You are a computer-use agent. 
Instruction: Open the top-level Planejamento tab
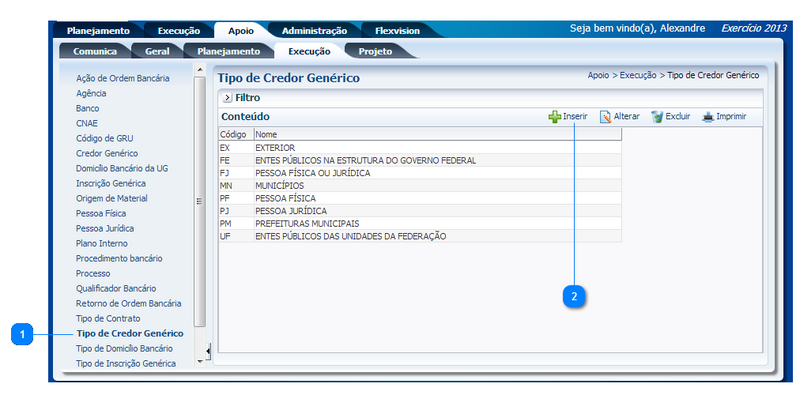pyautogui.click(x=98, y=31)
